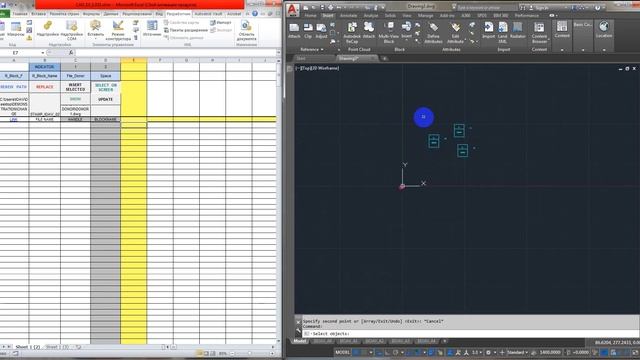Image resolution: width=640 pixels, height=360 pixels.
Task: Click R_Block_Name header cell
Action: (45, 76)
